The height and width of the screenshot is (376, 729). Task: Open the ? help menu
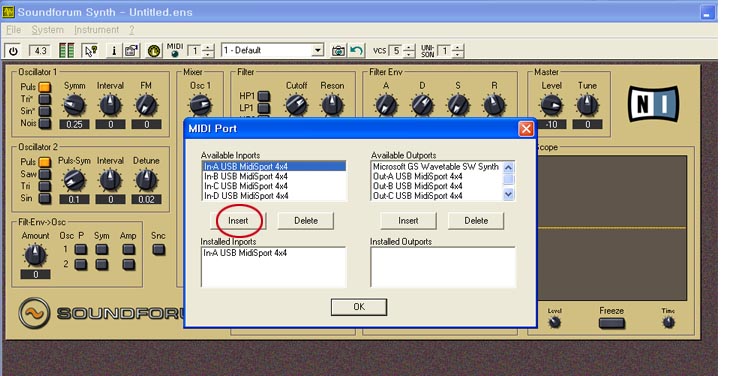click(132, 30)
